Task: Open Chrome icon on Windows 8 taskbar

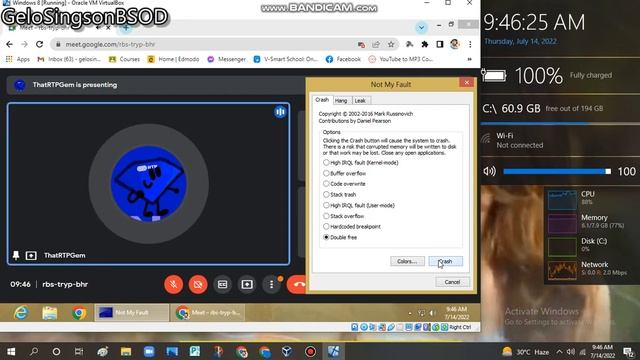Action: pos(79,313)
